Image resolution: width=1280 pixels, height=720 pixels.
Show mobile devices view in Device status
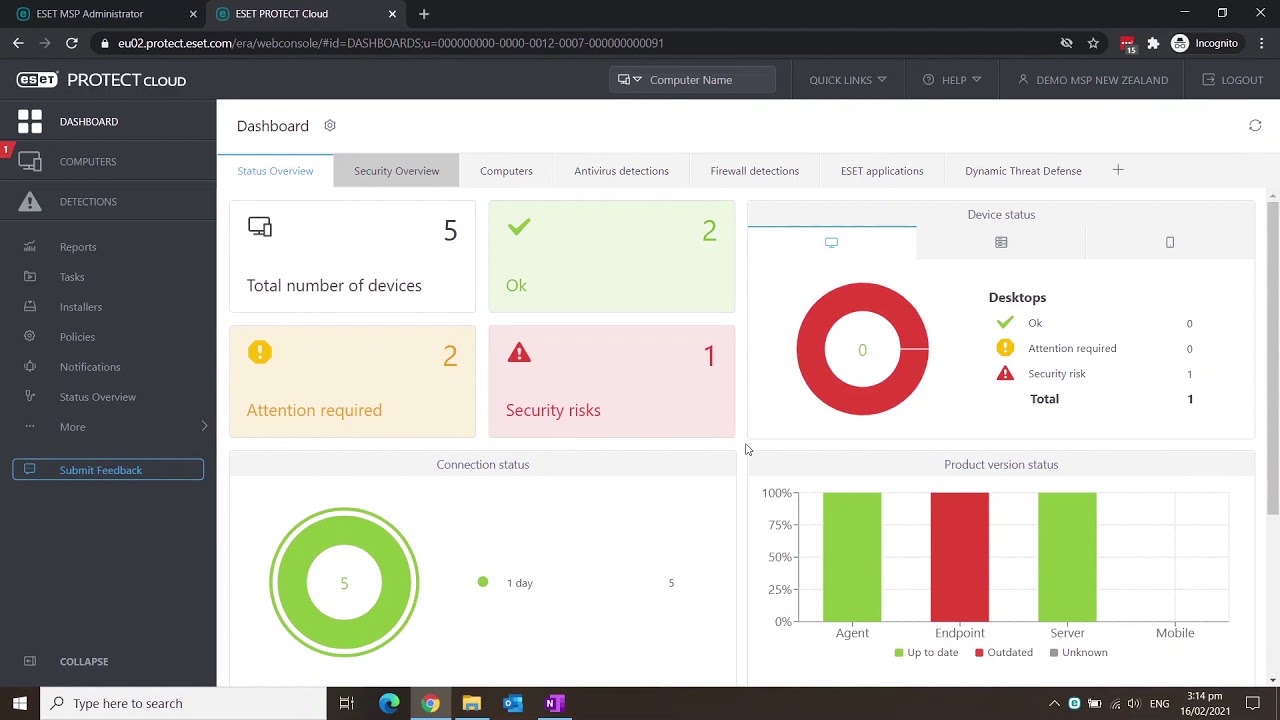coord(1170,242)
